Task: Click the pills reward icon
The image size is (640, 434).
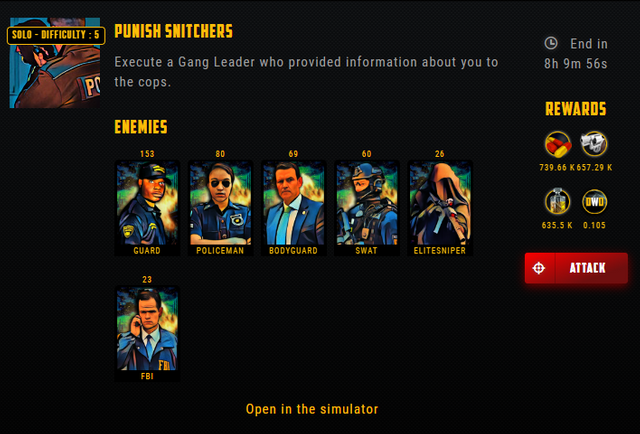Action: coord(558,144)
